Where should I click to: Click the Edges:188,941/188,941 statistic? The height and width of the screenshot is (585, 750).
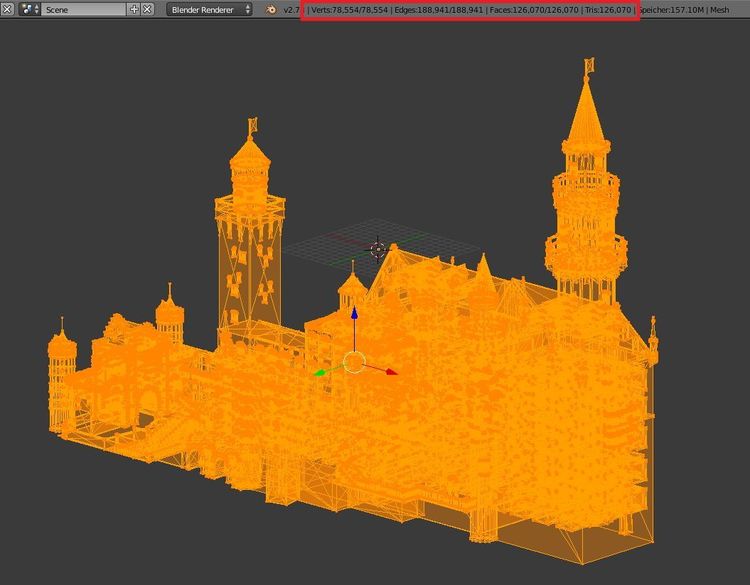(x=439, y=10)
